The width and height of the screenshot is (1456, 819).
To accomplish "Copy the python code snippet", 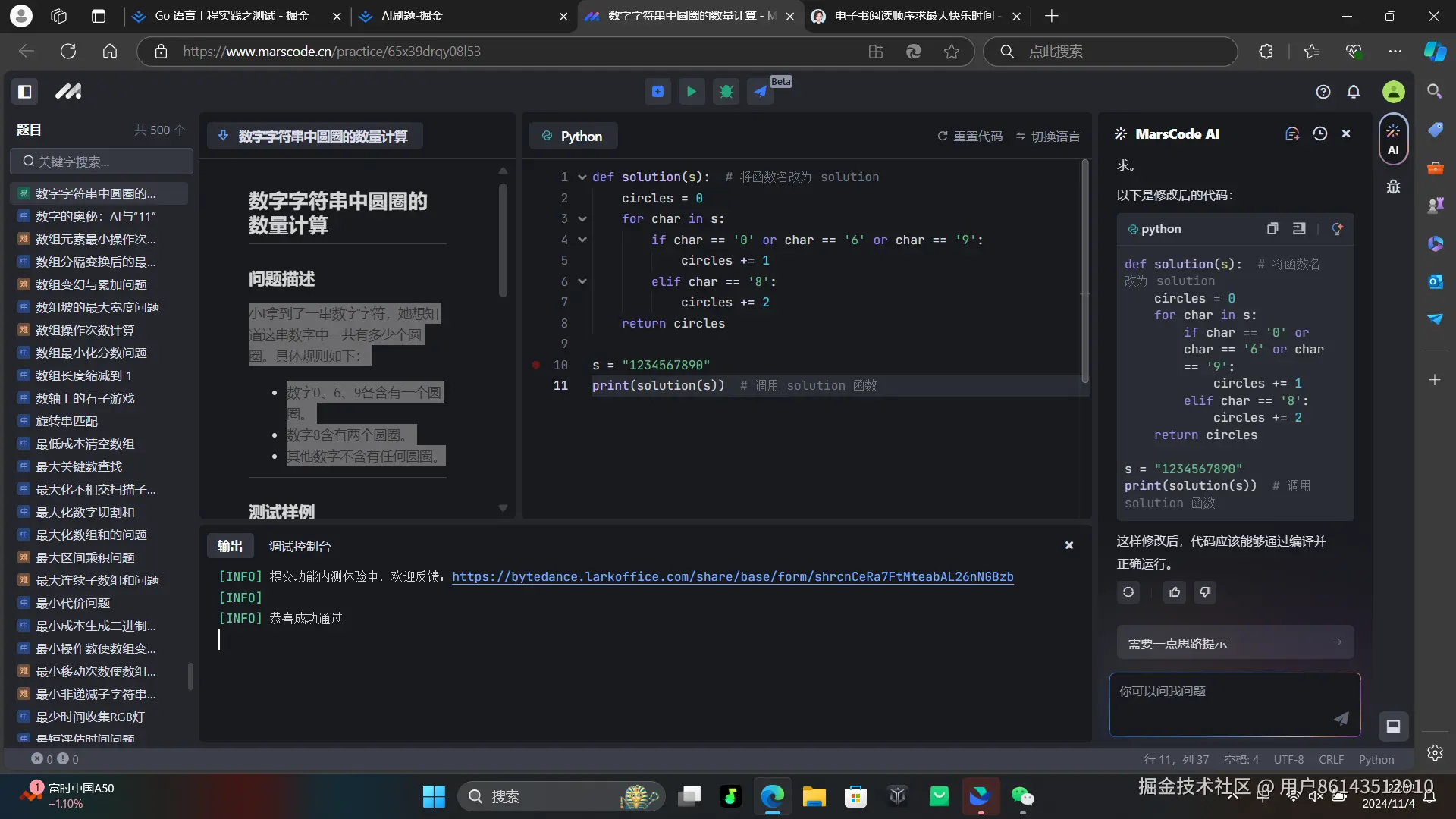I will tap(1272, 228).
